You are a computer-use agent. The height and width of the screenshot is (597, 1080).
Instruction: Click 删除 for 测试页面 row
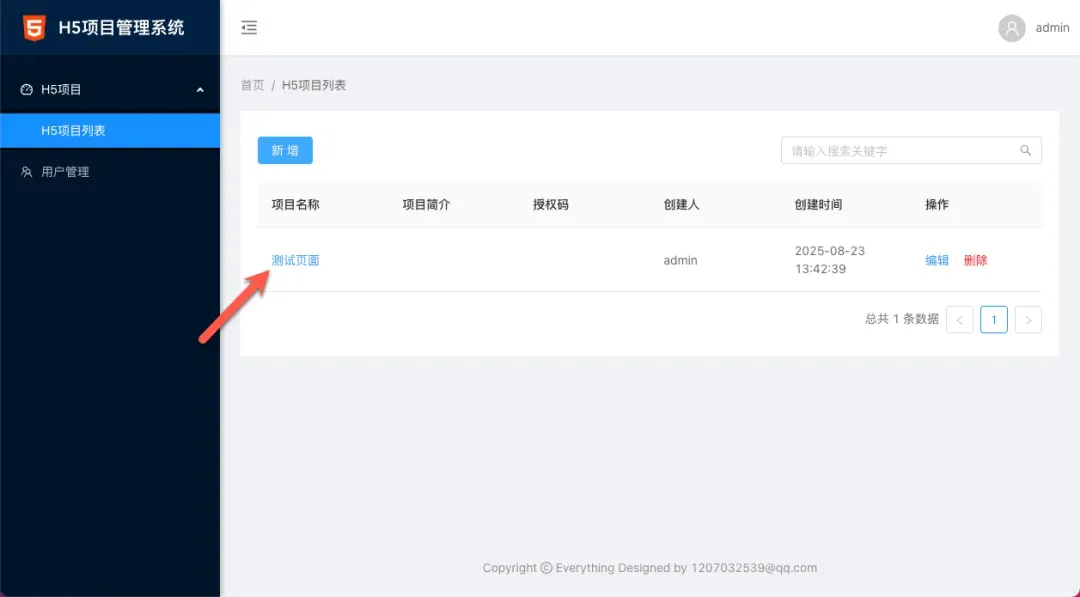pyautogui.click(x=975, y=260)
